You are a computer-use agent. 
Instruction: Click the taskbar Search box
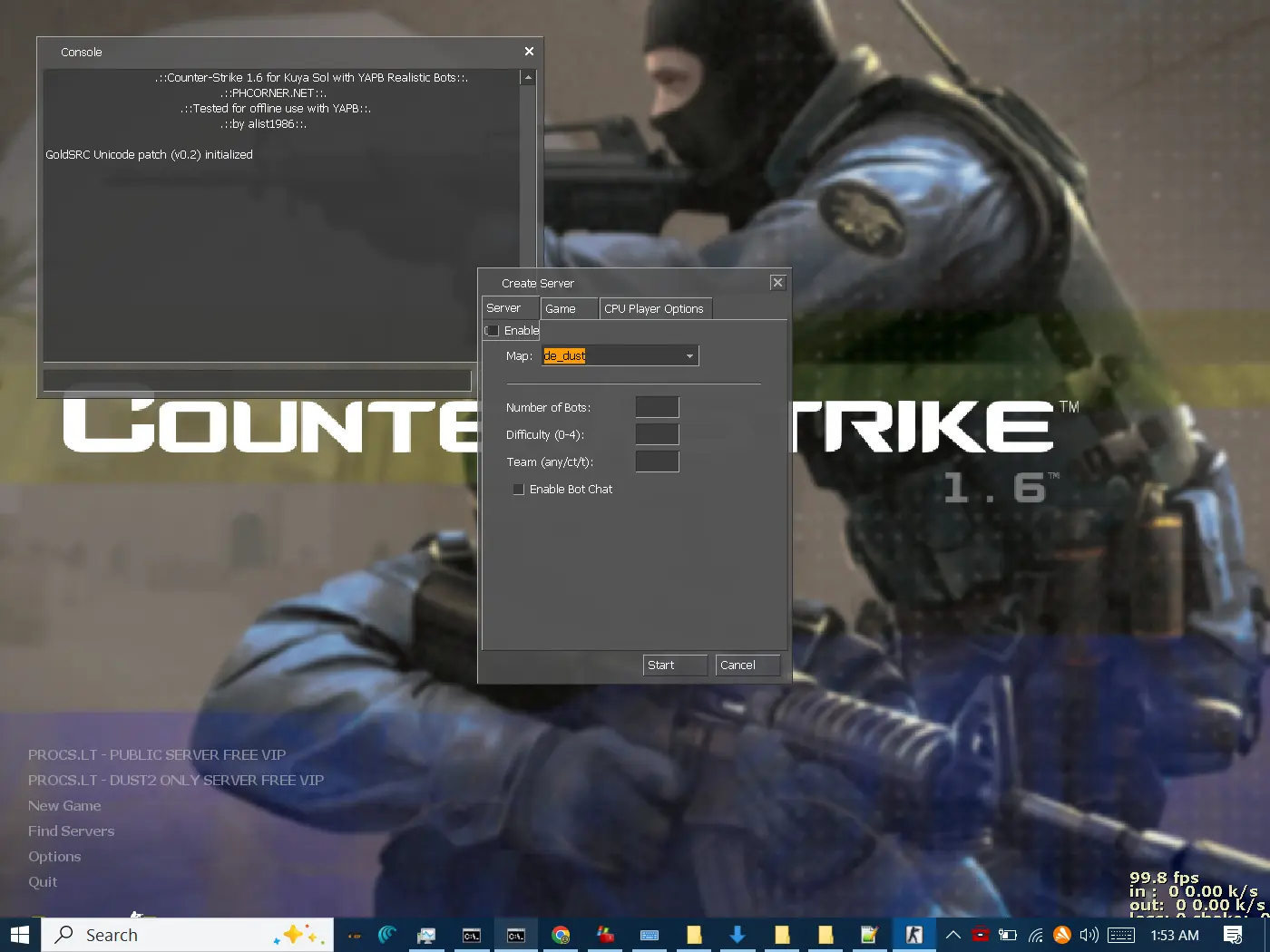click(x=187, y=935)
